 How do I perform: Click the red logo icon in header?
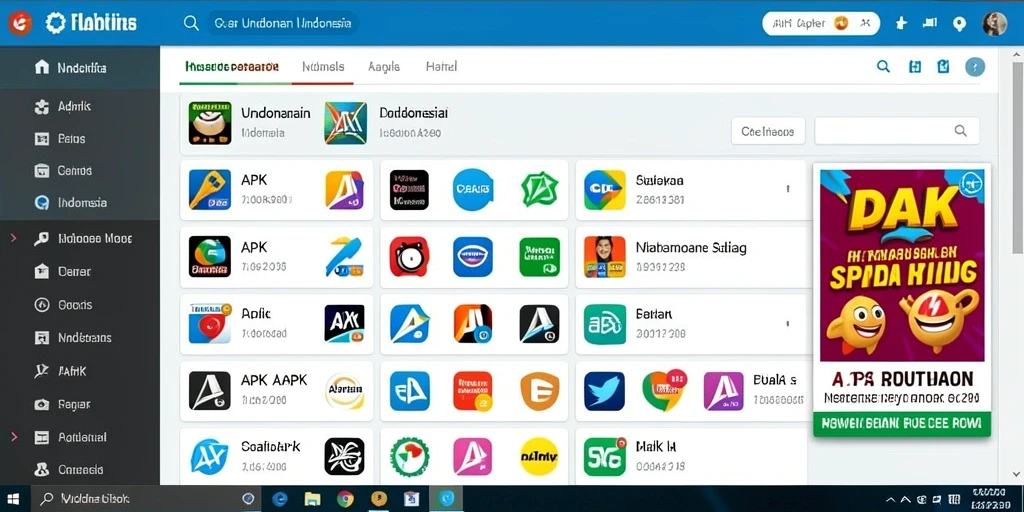[x=20, y=24]
